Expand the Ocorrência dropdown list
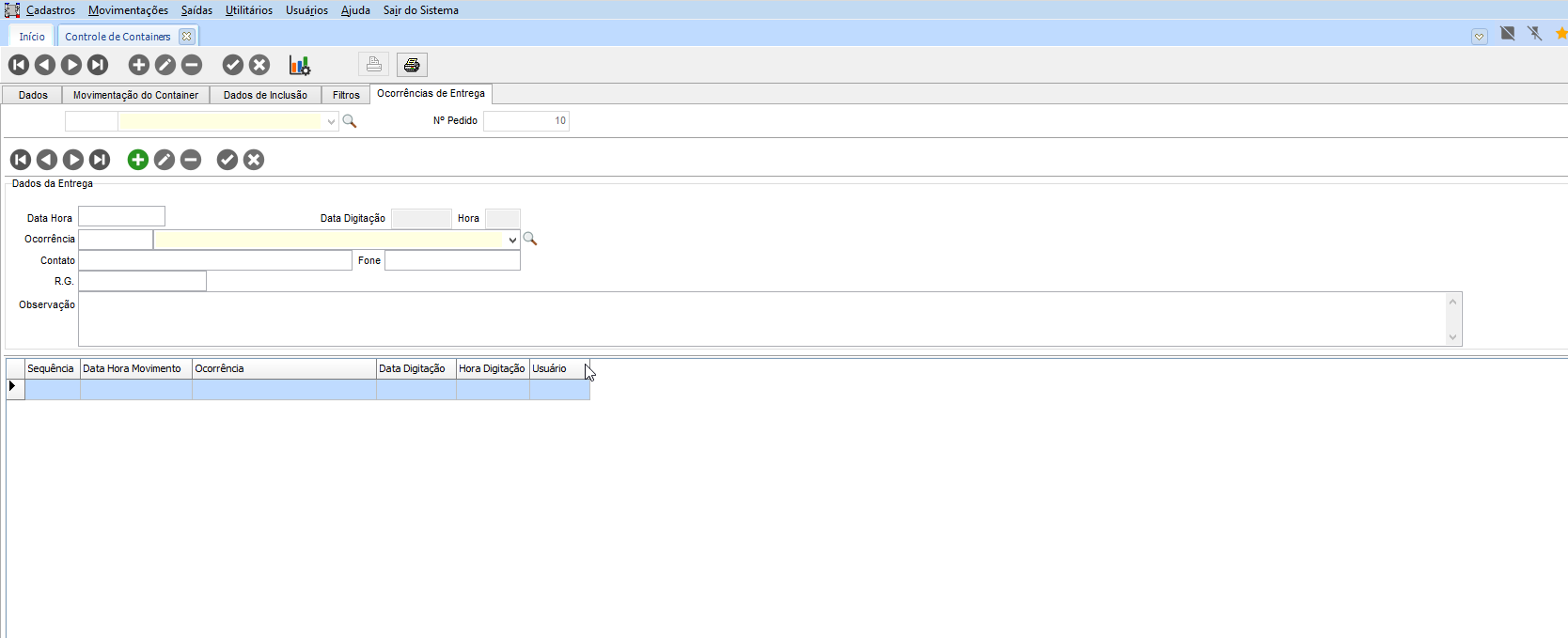 pos(512,240)
